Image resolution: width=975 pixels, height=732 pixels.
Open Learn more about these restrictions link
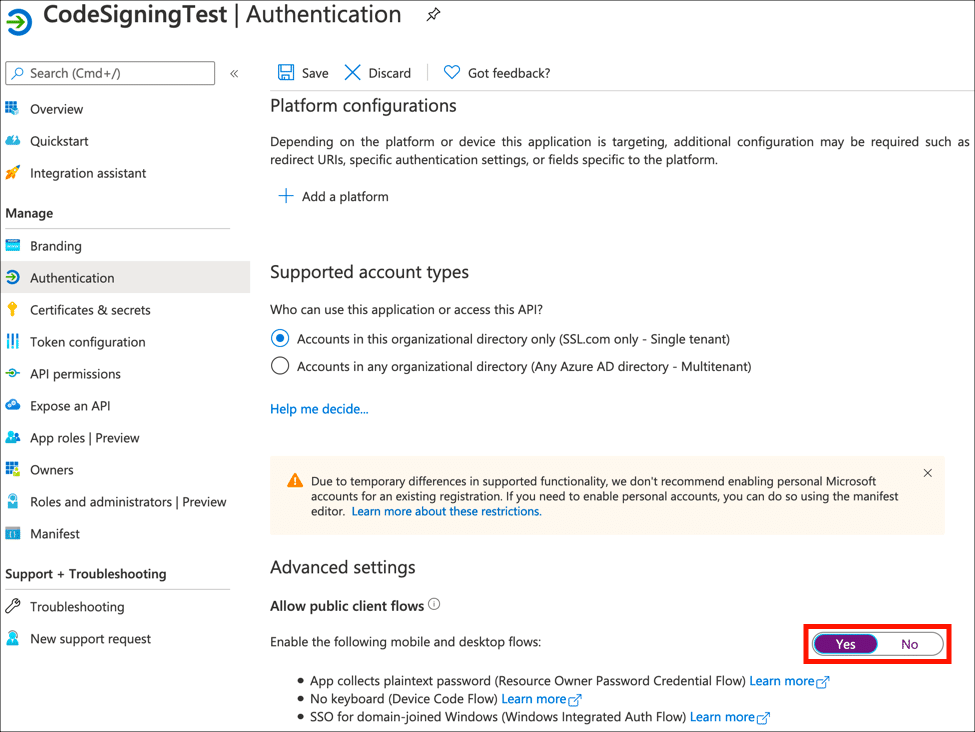click(x=446, y=511)
